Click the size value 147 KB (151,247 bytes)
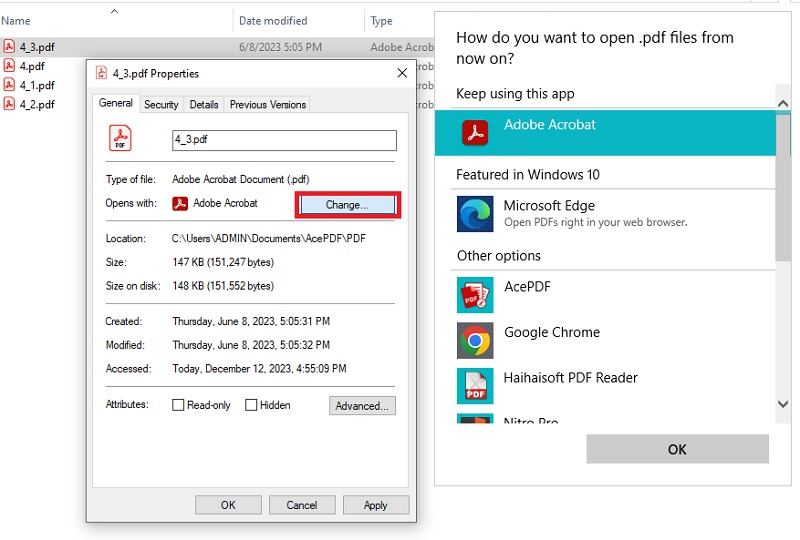Screen dimensions: 800x540 223,262
